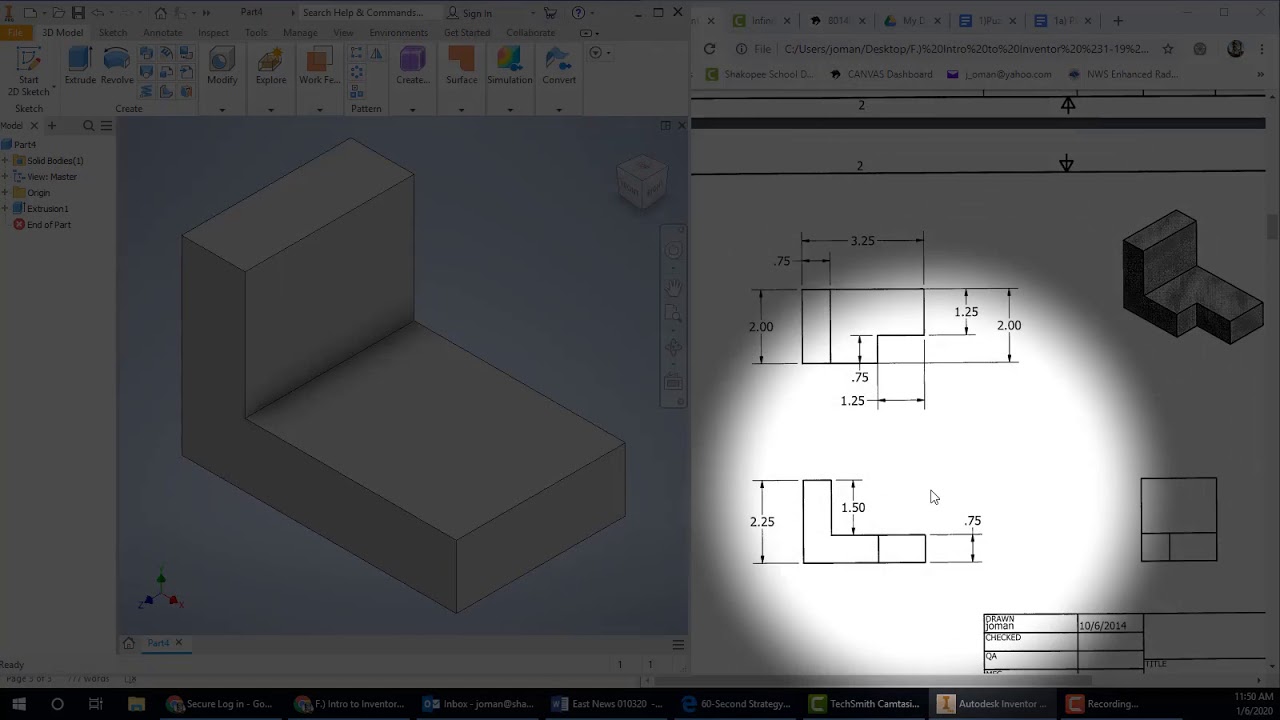The image size is (1280, 720).
Task: Open the Simulation panel
Action: (510, 67)
